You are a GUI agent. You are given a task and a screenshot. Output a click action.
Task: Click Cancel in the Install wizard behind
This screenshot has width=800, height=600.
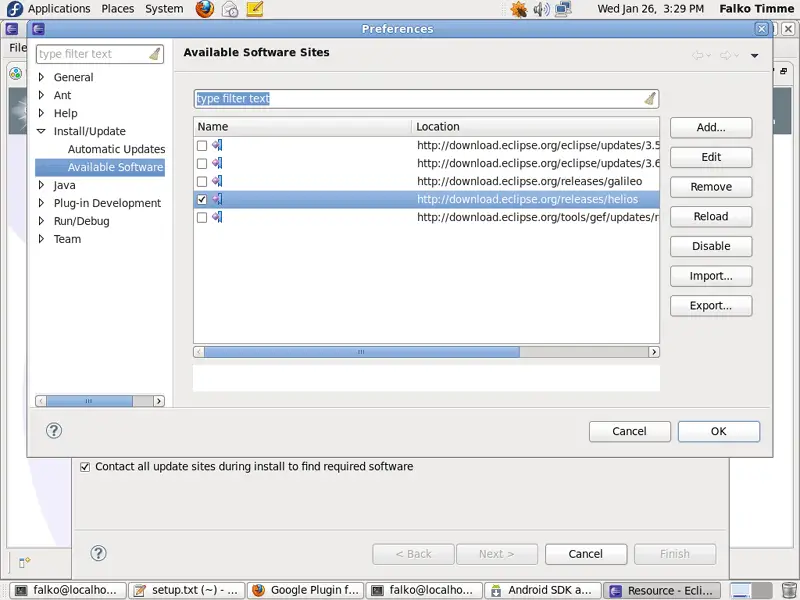click(x=585, y=554)
